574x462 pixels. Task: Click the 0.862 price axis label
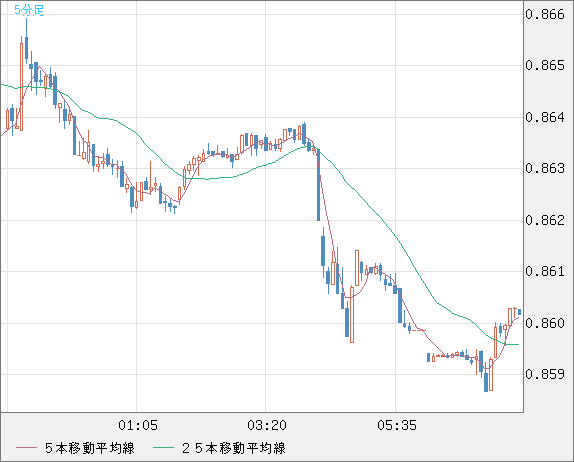coord(545,220)
